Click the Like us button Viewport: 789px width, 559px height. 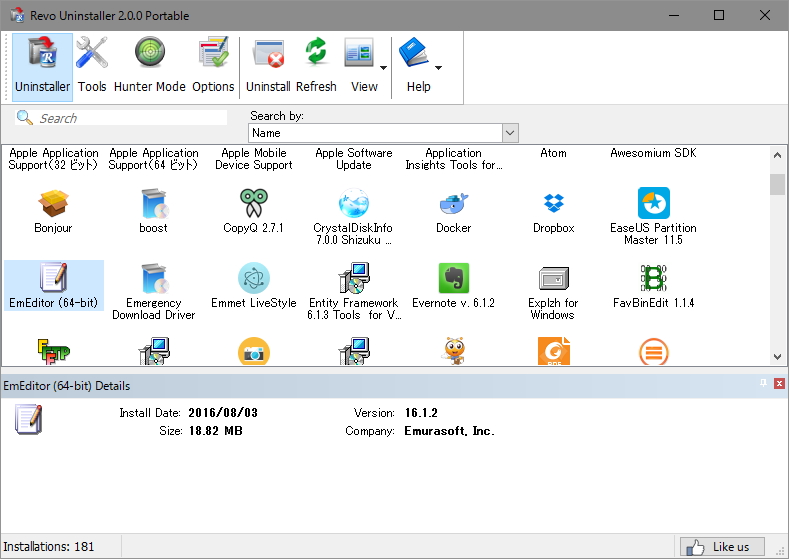[x=722, y=546]
